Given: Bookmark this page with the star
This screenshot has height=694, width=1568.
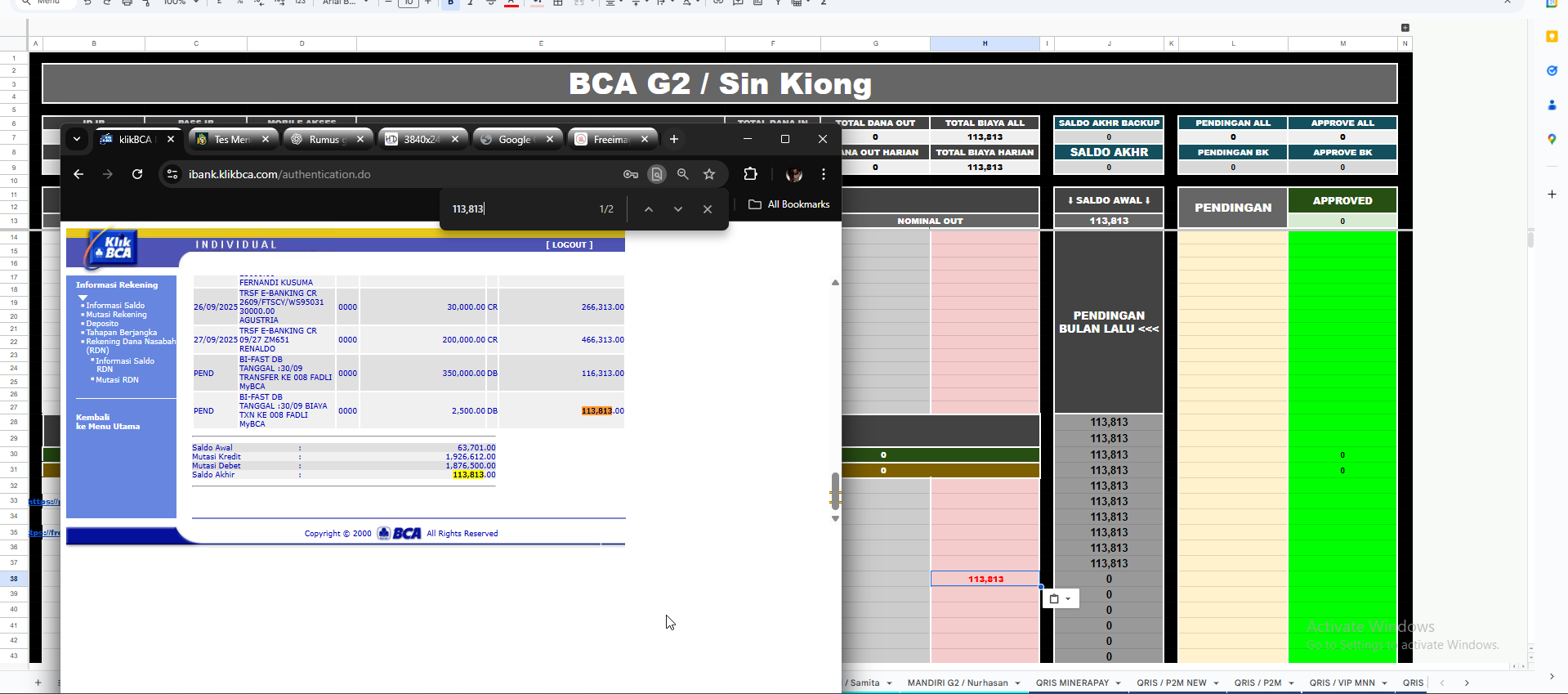Looking at the screenshot, I should click(709, 174).
